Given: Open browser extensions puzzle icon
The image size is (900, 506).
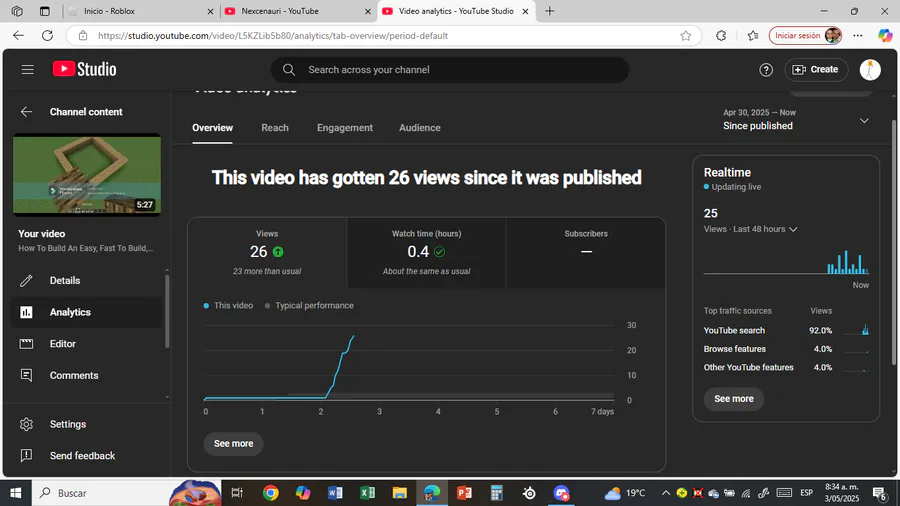Looking at the screenshot, I should click(x=721, y=36).
